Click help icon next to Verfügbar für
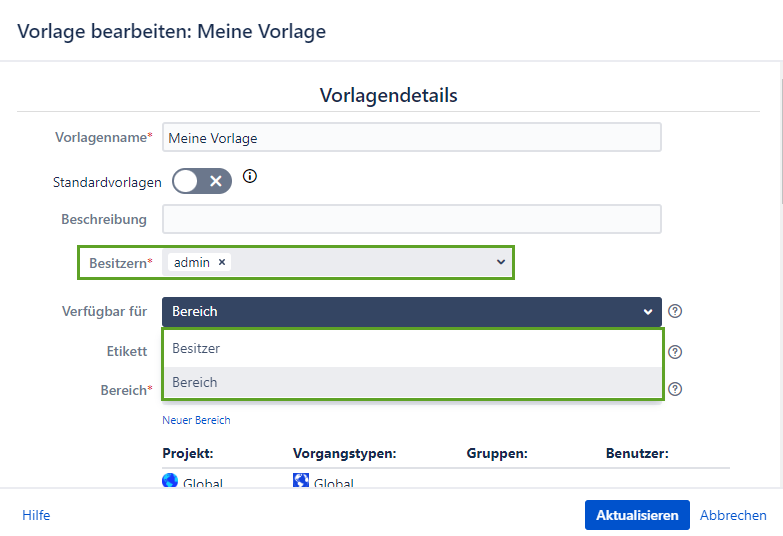Screen dimensions: 783x536 (675, 311)
